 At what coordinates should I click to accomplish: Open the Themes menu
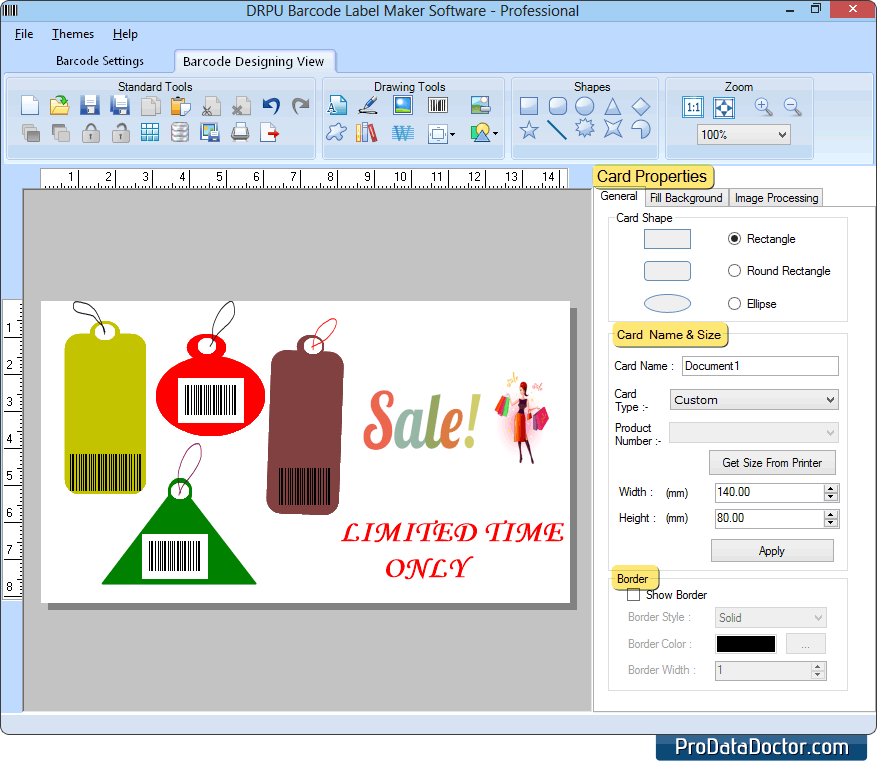(x=73, y=34)
